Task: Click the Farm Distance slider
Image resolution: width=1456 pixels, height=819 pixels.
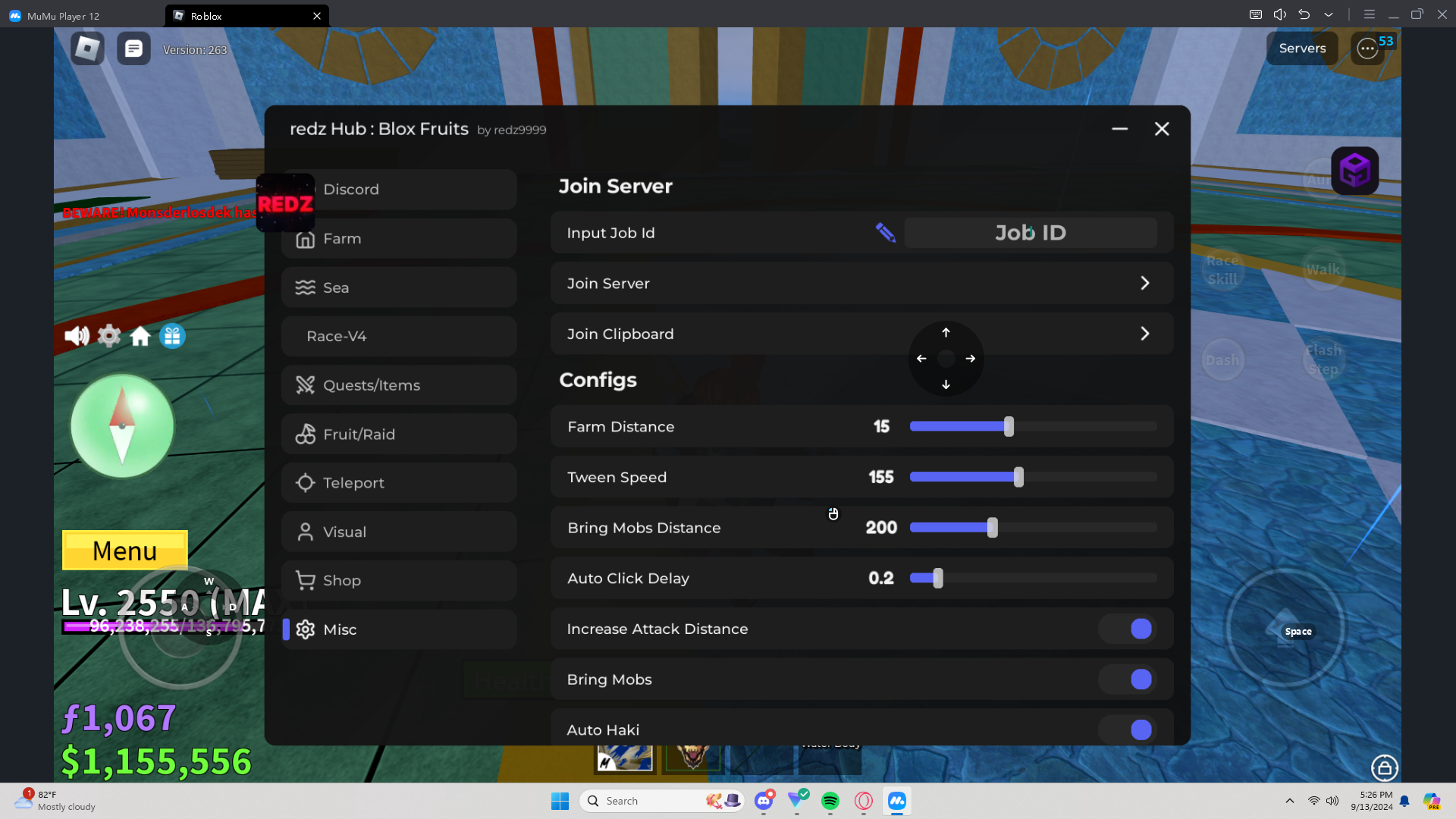Action: pos(1033,426)
